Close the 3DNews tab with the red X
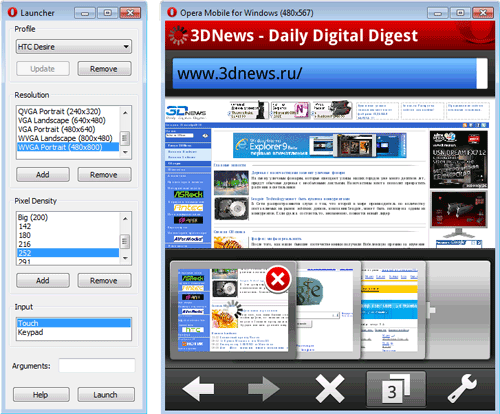Screen dimensions: 500x414 click(x=278, y=279)
